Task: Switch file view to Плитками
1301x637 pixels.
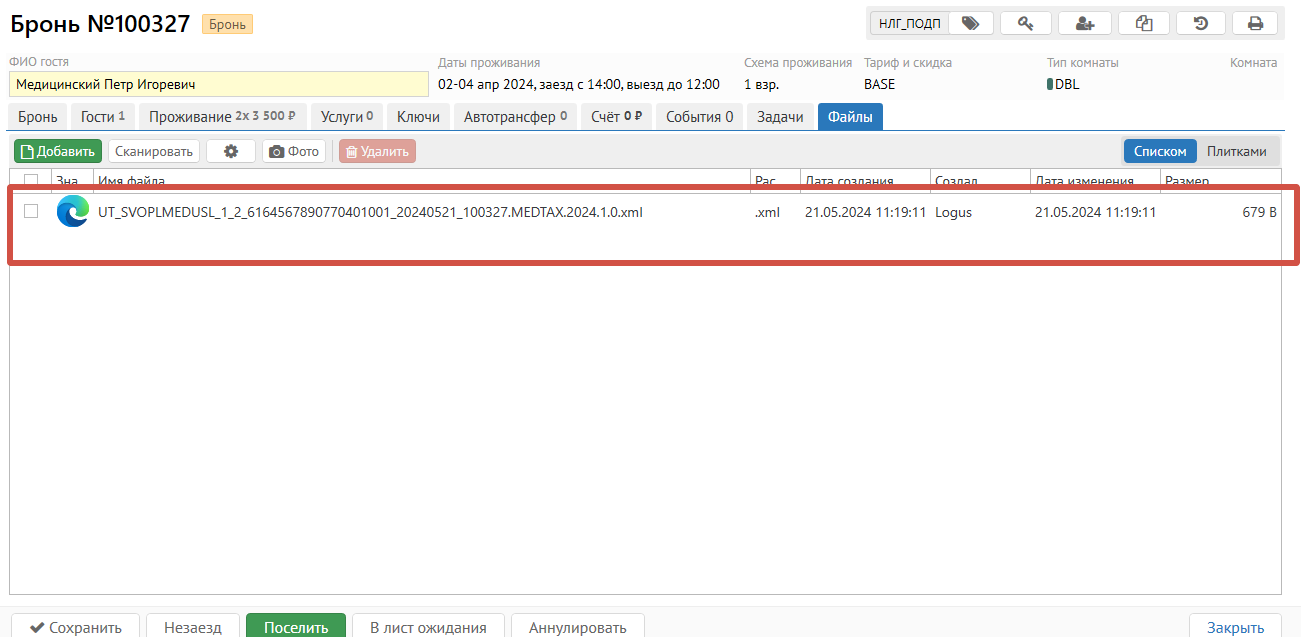Action: [1237, 151]
